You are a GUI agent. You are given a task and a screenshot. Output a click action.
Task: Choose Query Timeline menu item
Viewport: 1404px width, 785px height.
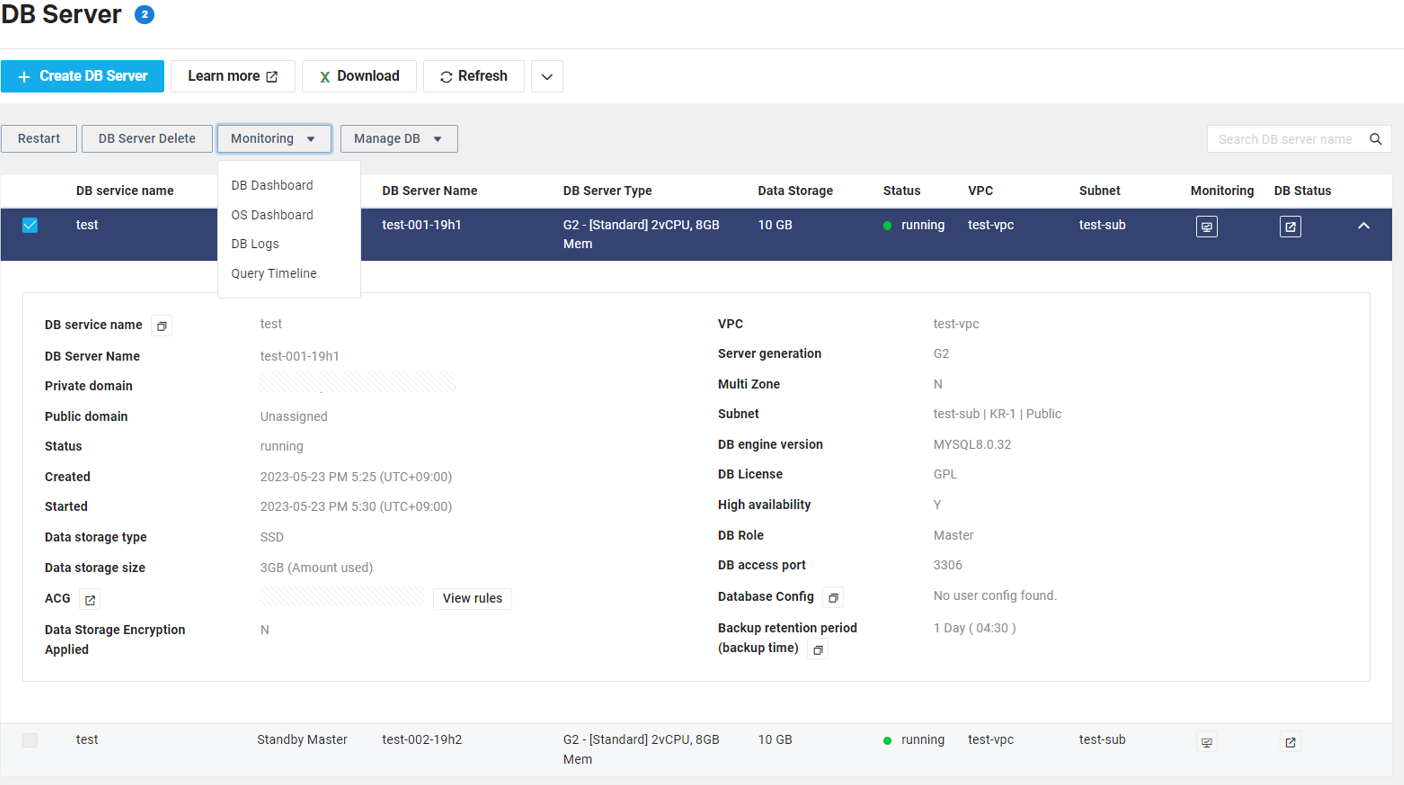(x=274, y=273)
